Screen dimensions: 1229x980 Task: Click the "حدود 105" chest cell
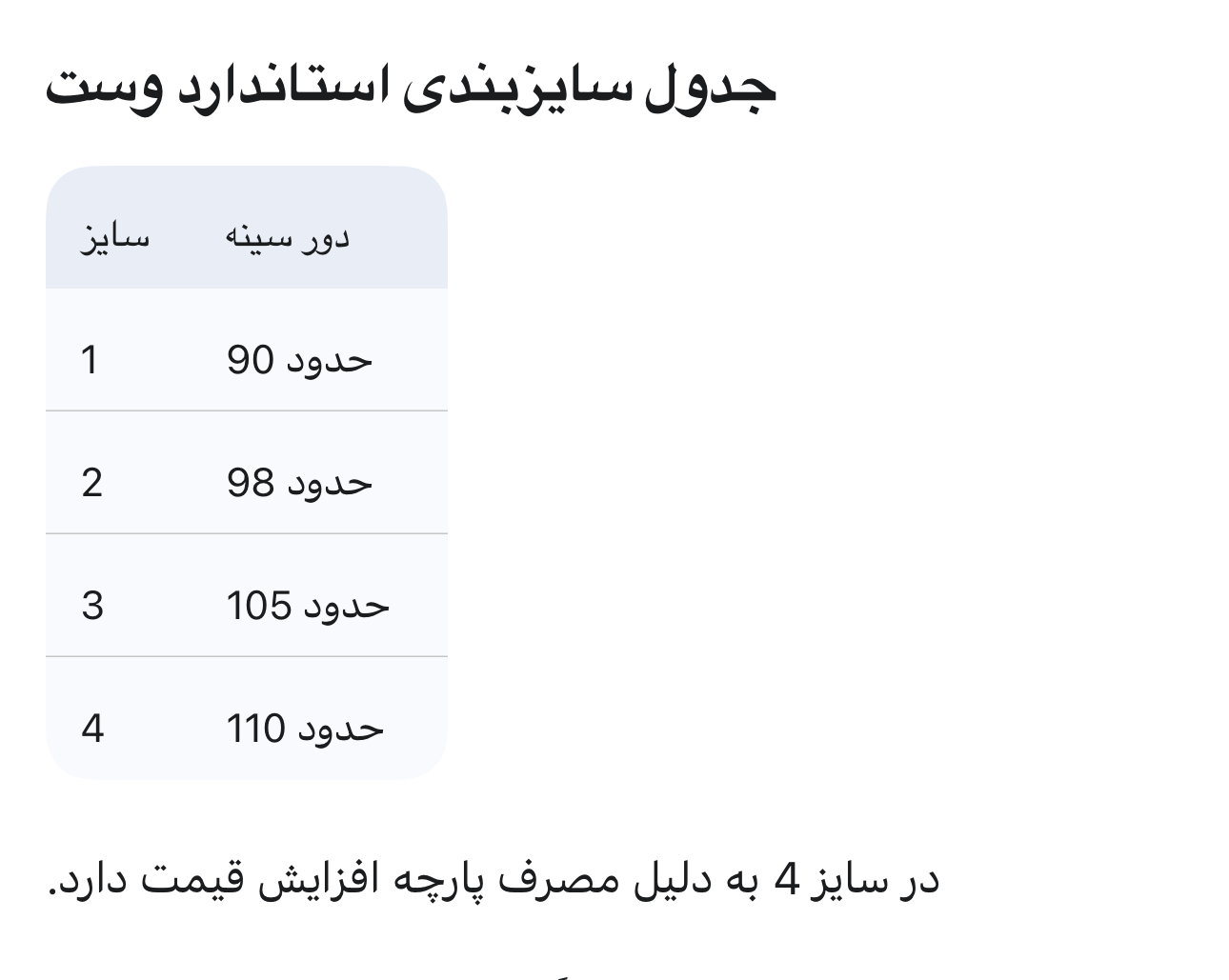pyautogui.click(x=308, y=606)
